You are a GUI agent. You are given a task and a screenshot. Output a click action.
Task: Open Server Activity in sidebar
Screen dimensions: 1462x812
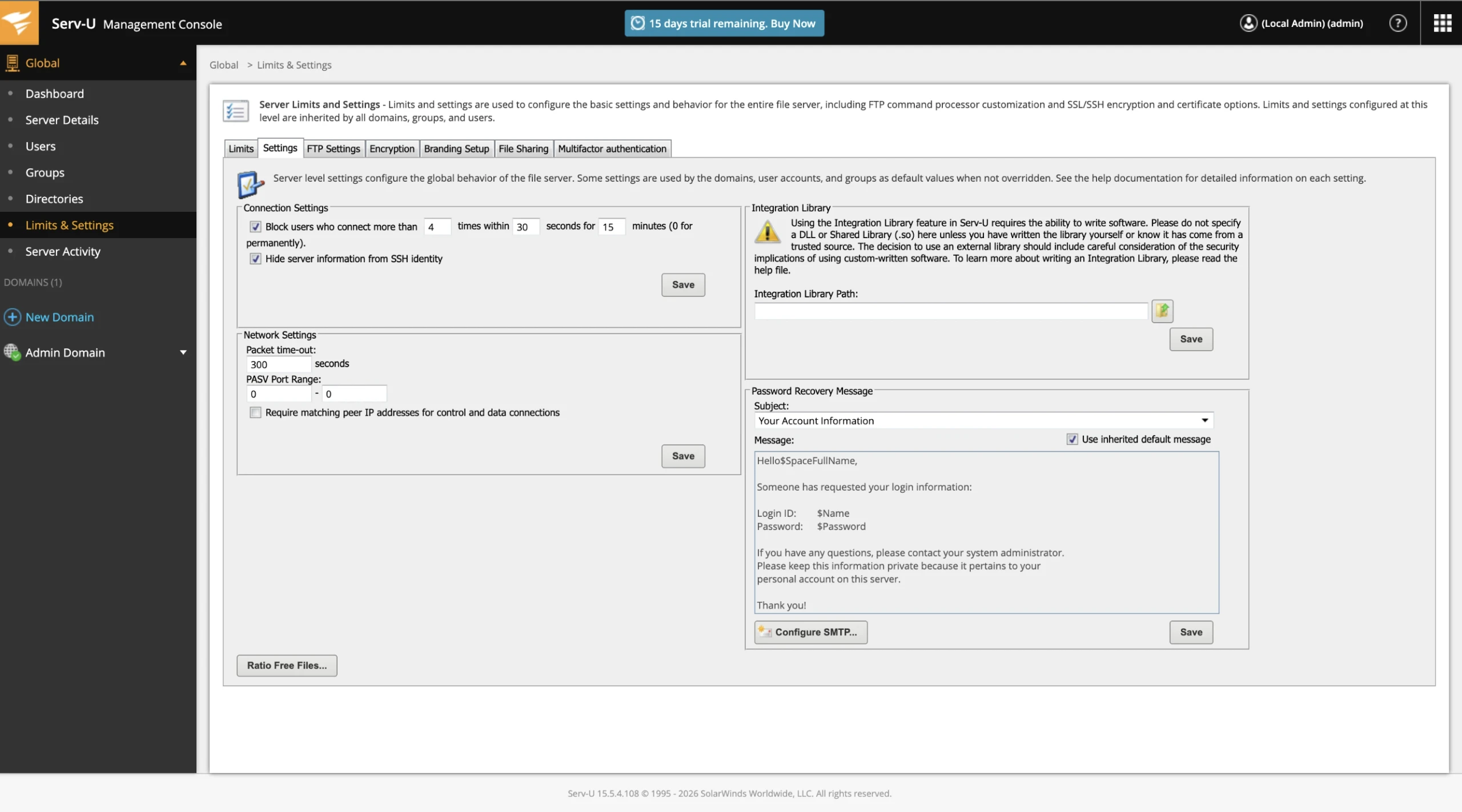point(63,251)
